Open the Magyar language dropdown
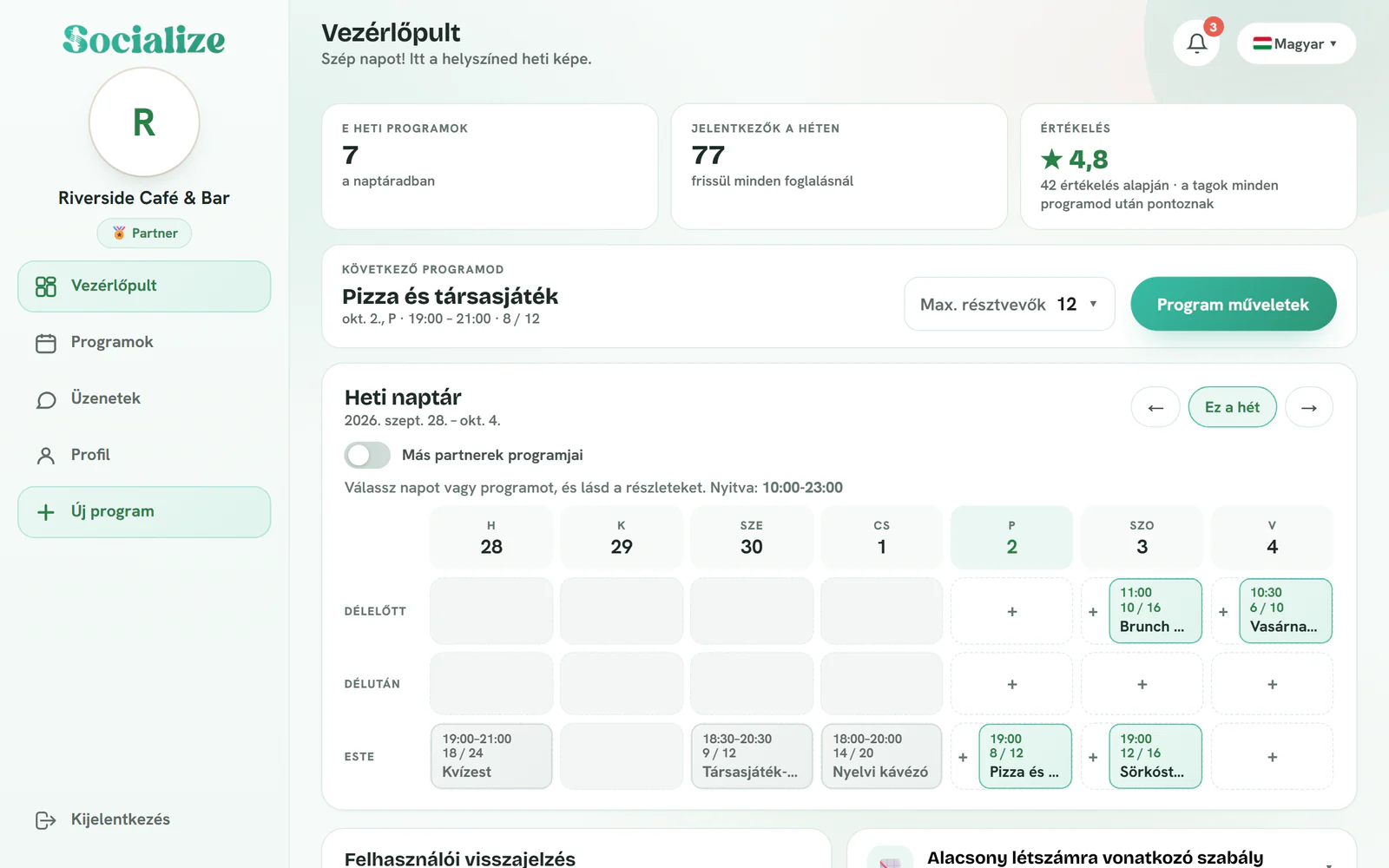The image size is (1389, 868). tap(1296, 43)
